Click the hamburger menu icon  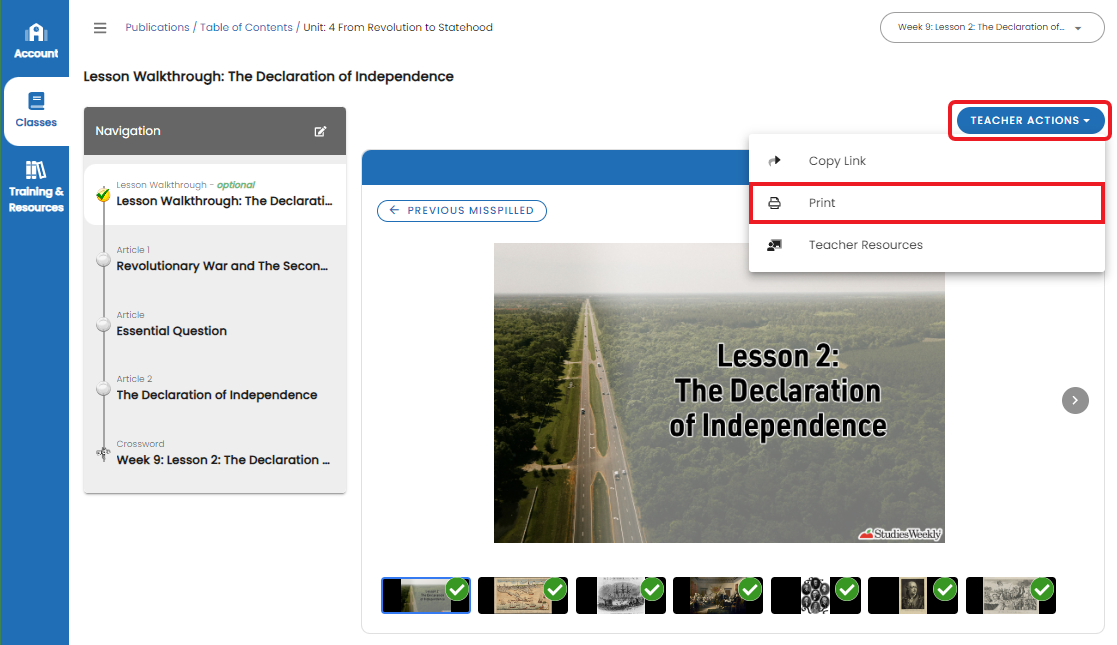click(99, 27)
